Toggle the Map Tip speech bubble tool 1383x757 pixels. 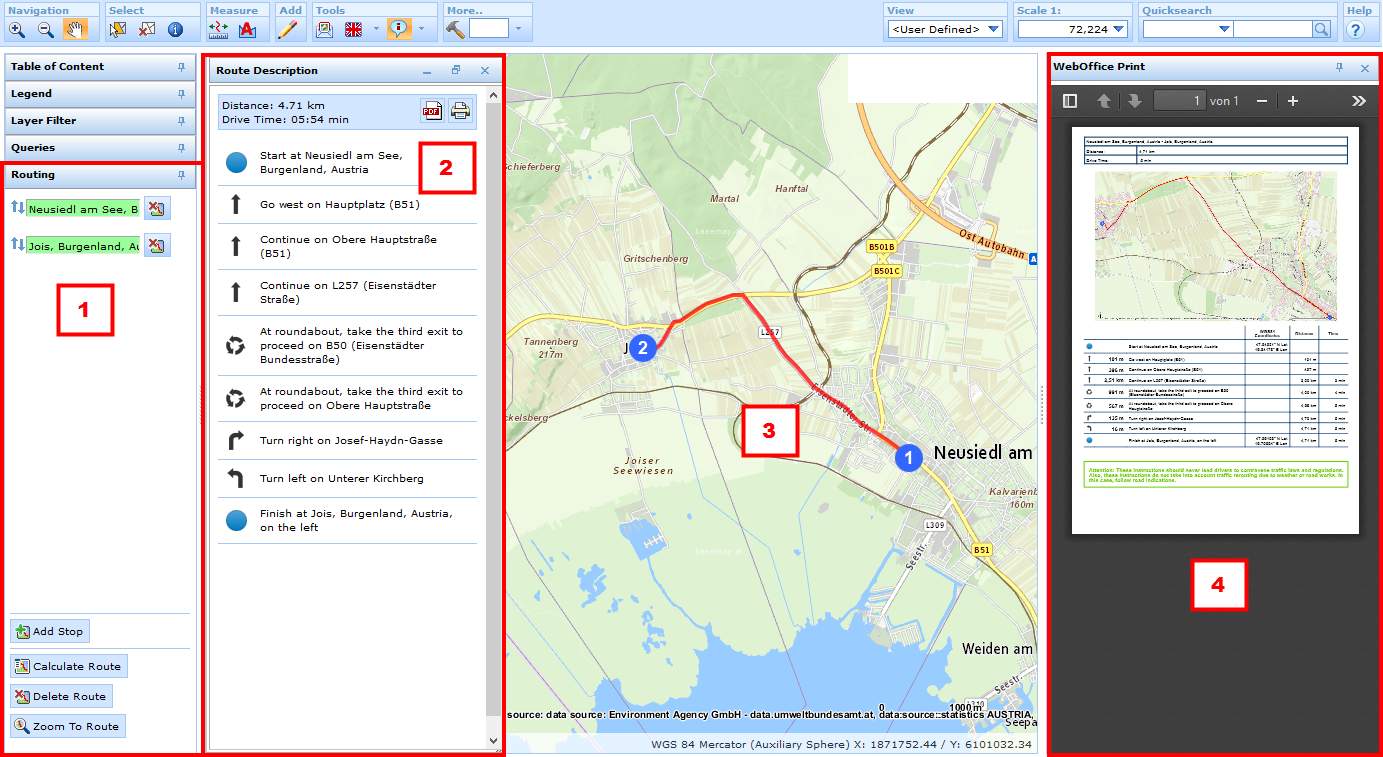tap(398, 29)
